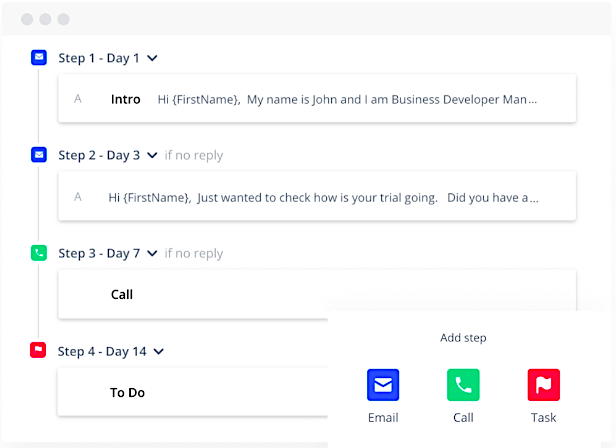Expand the Step 1 - Day 1 chevron
This screenshot has width=616, height=448.
pyautogui.click(x=153, y=58)
